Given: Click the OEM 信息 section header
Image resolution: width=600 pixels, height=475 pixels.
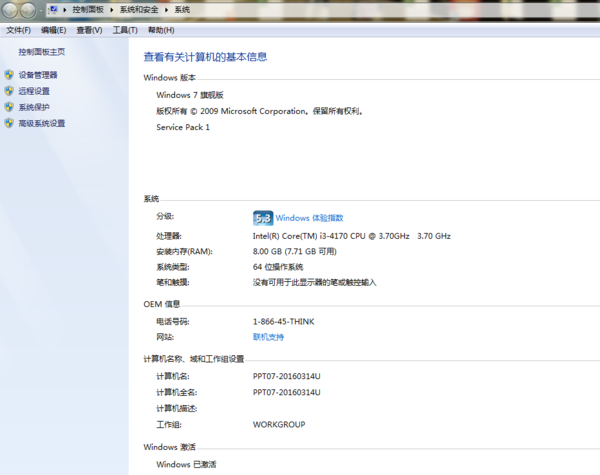Looking at the screenshot, I should coord(161,304).
